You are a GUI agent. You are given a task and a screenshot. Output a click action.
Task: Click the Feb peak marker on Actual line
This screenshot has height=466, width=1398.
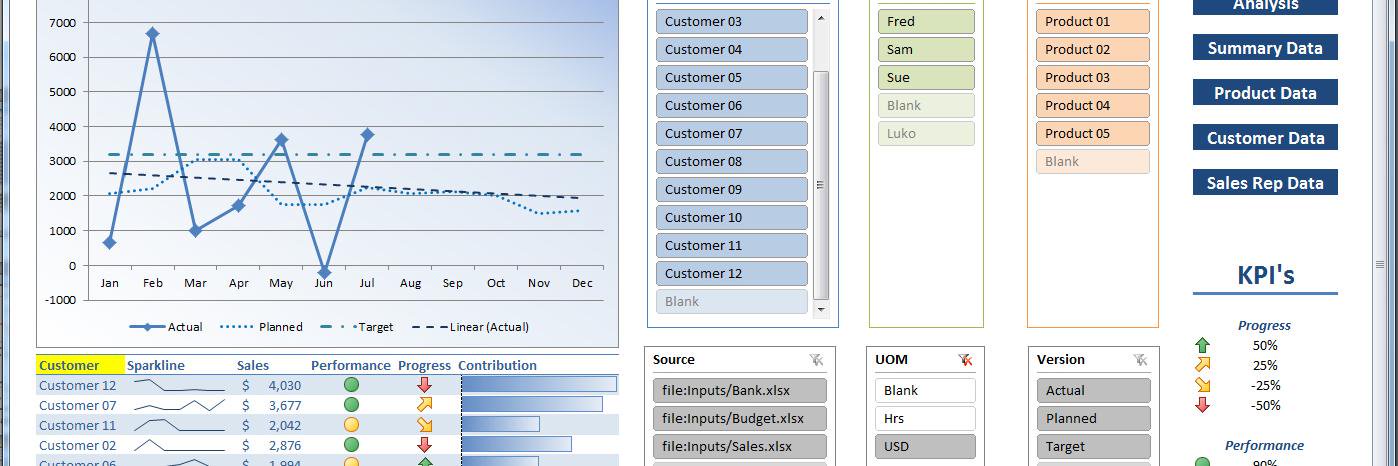click(153, 33)
